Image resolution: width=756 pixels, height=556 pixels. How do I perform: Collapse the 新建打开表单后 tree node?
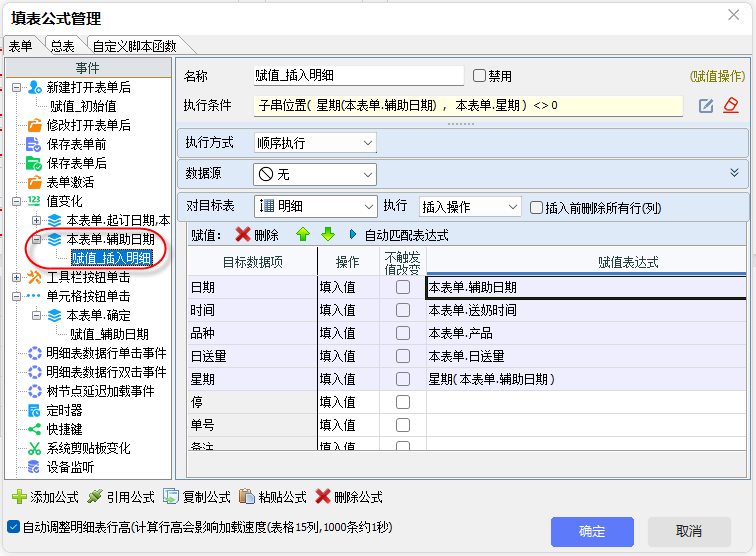tap(16, 88)
